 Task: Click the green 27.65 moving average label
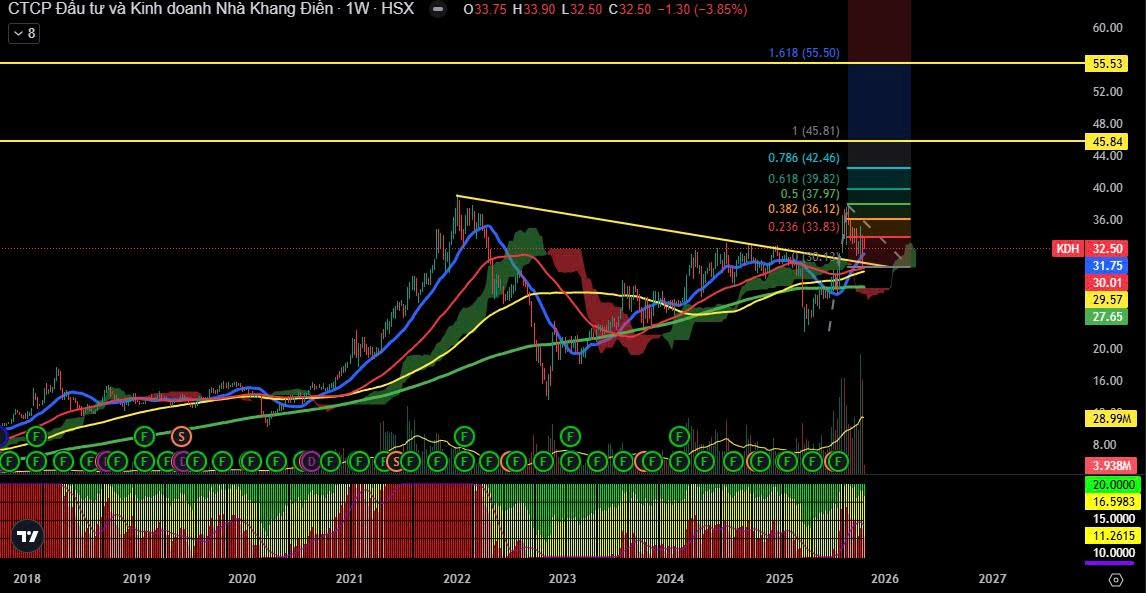pyautogui.click(x=1106, y=317)
